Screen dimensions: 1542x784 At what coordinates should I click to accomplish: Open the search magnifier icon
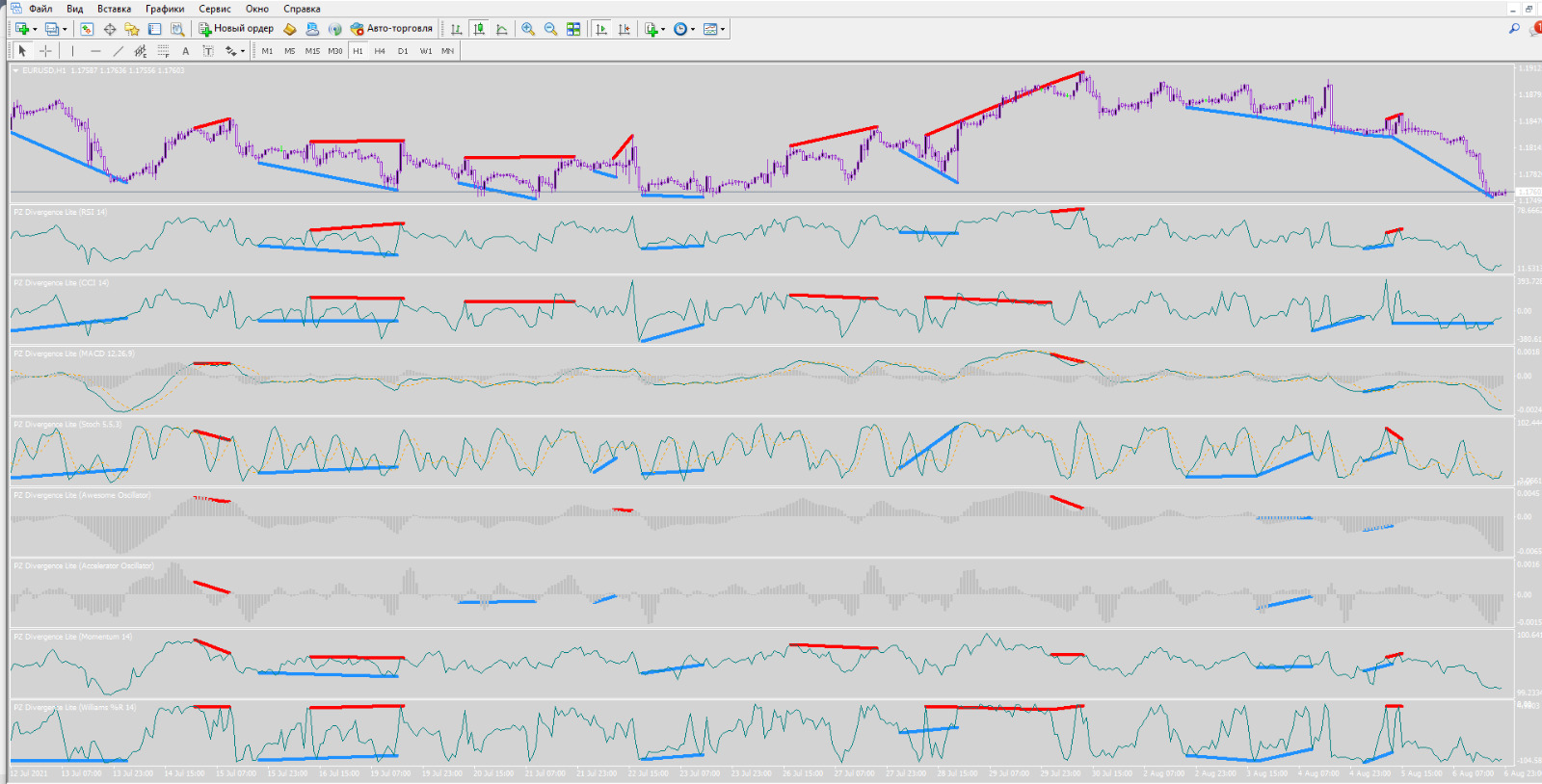1514,29
